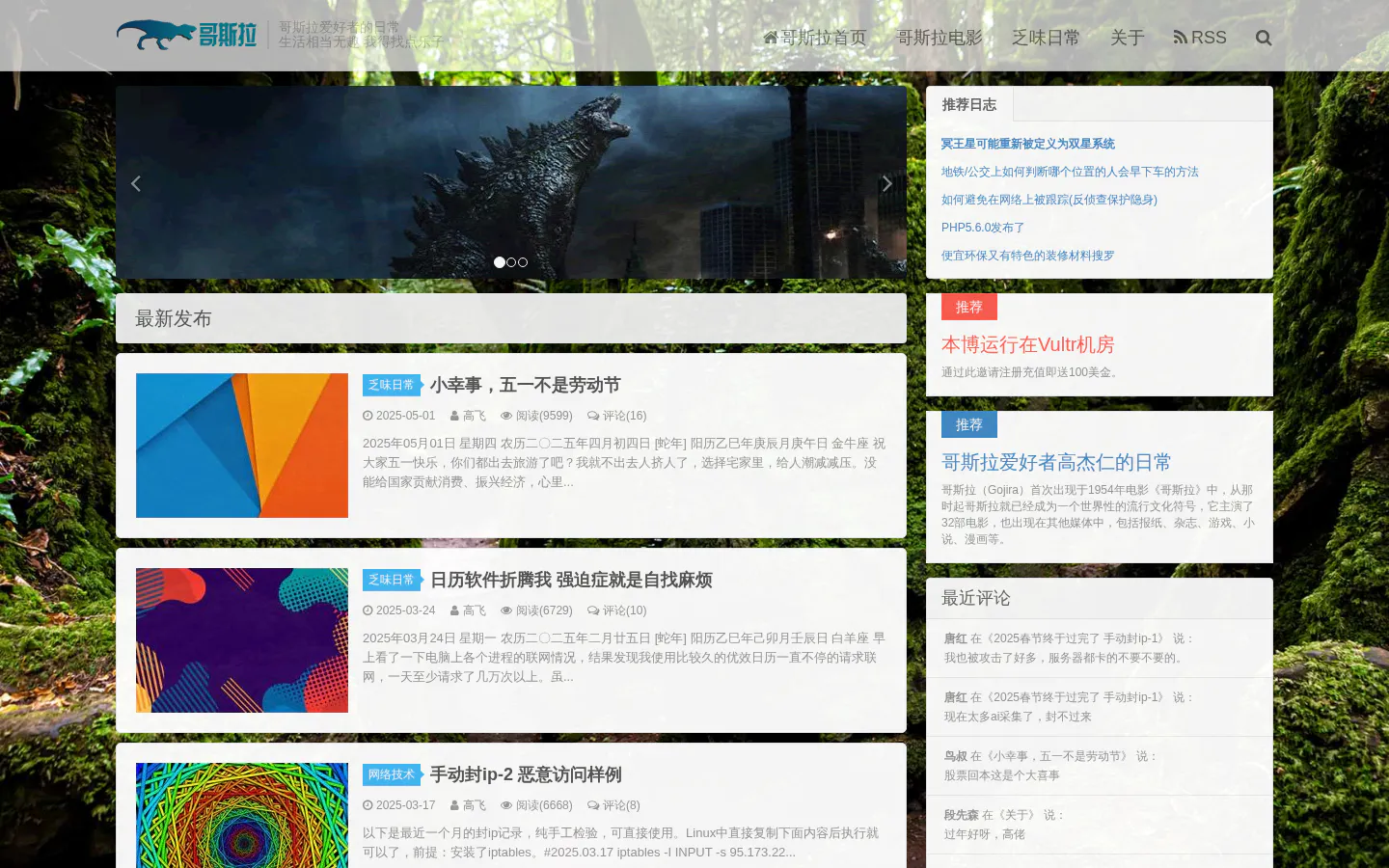Image resolution: width=1389 pixels, height=868 pixels.
Task: Open 如何避免在网络上被跟踪 article link
Action: click(x=1049, y=200)
